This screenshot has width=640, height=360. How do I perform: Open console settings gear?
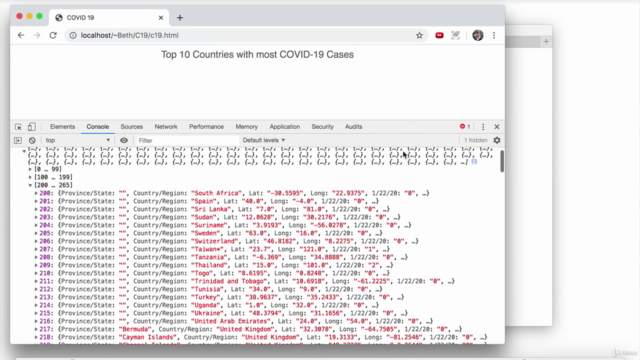[x=497, y=140]
